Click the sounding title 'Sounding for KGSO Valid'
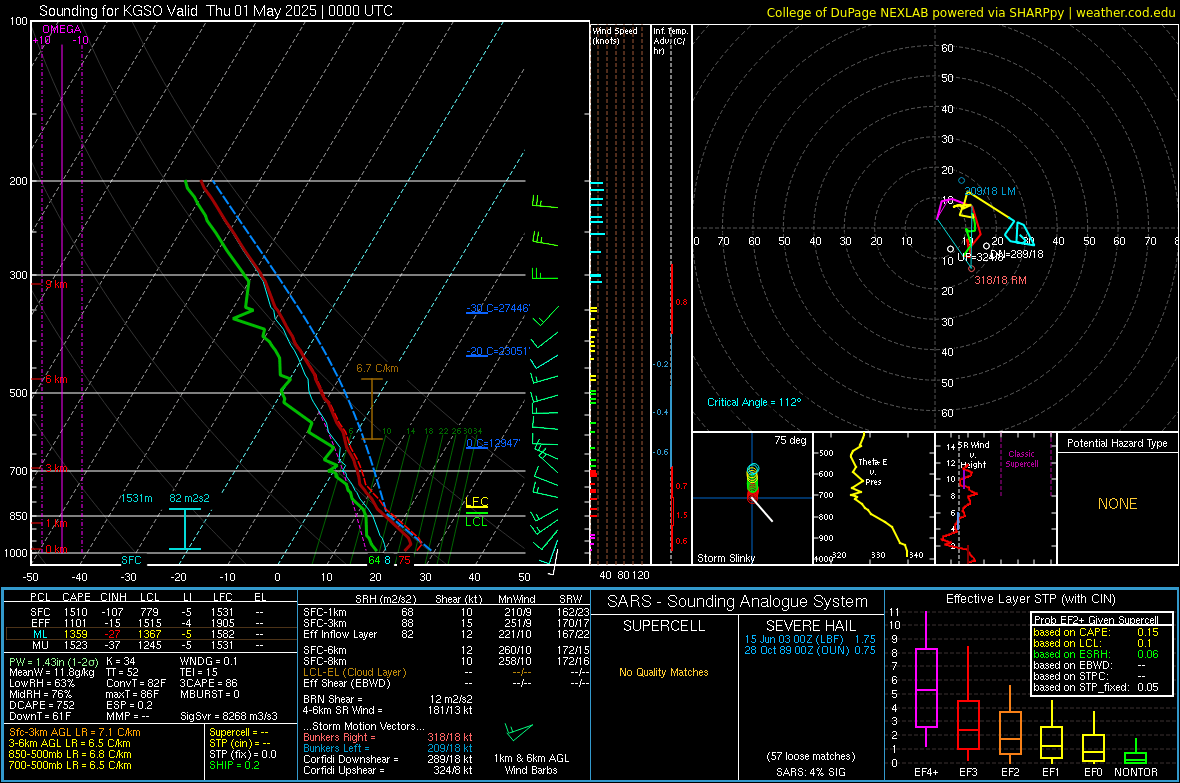The image size is (1180, 783). click(119, 11)
